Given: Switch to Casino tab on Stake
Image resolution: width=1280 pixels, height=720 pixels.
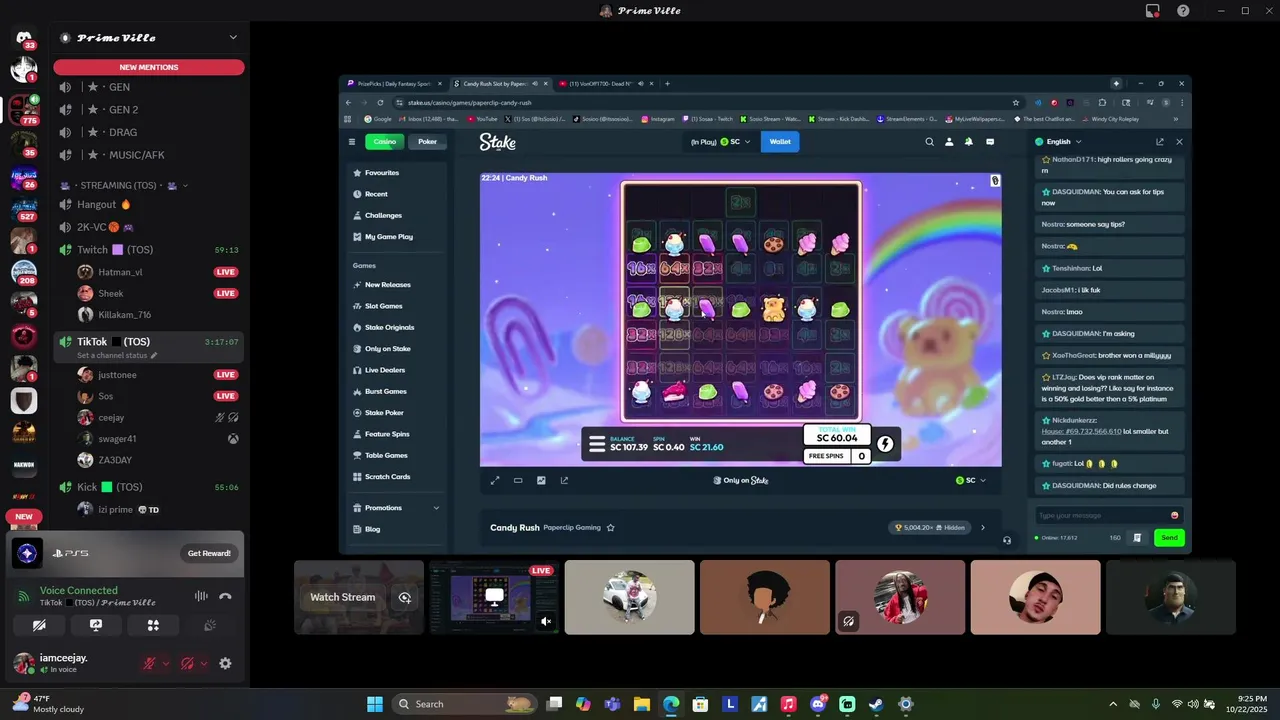Looking at the screenshot, I should pyautogui.click(x=385, y=142).
